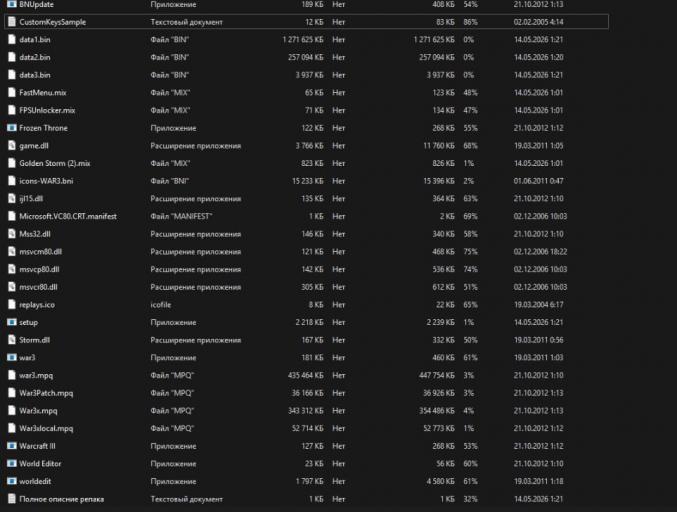
Task: Click the FPSUnlocker.mix file icon
Action: 12,111
